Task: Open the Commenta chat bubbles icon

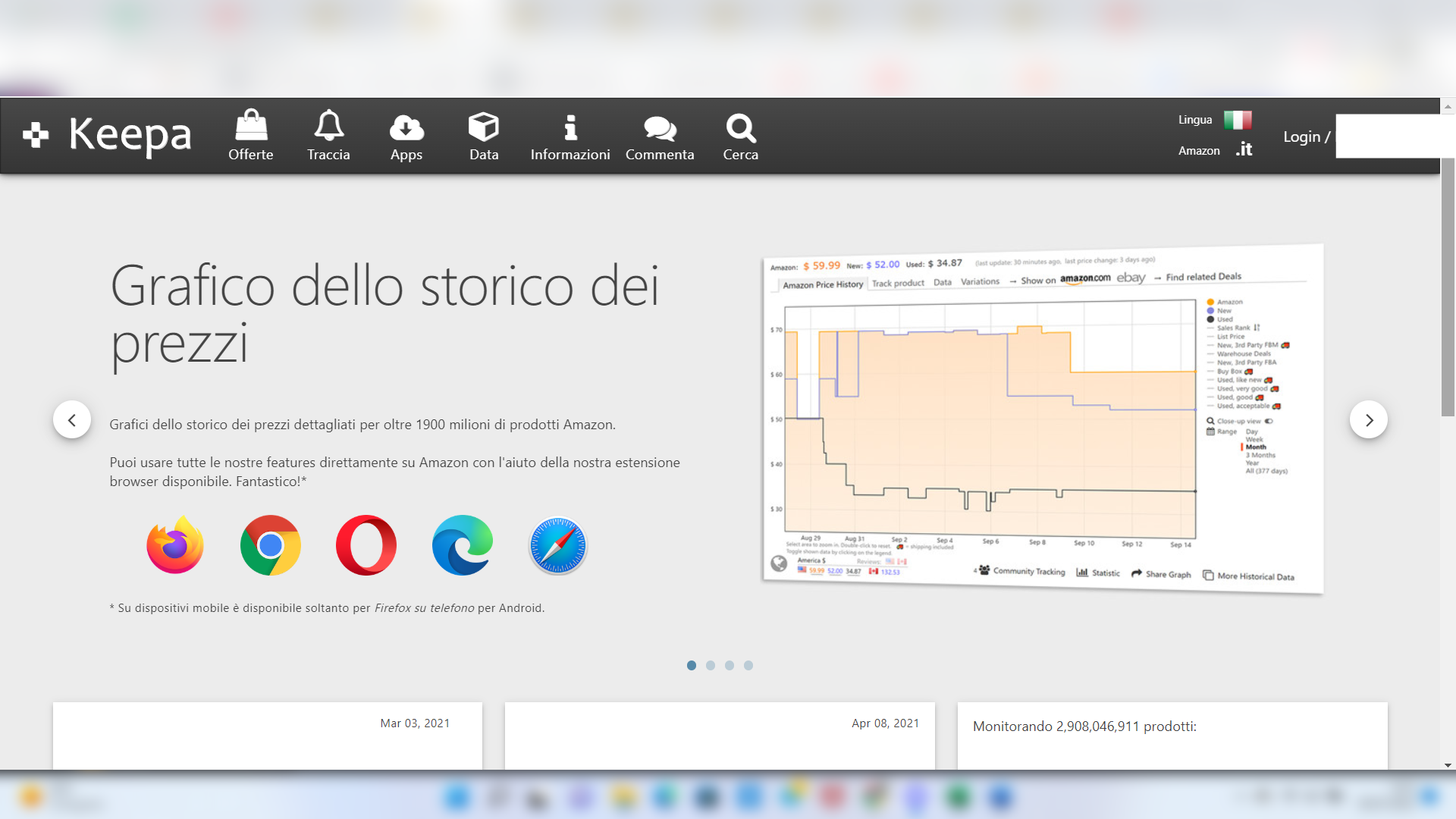Action: point(660,128)
